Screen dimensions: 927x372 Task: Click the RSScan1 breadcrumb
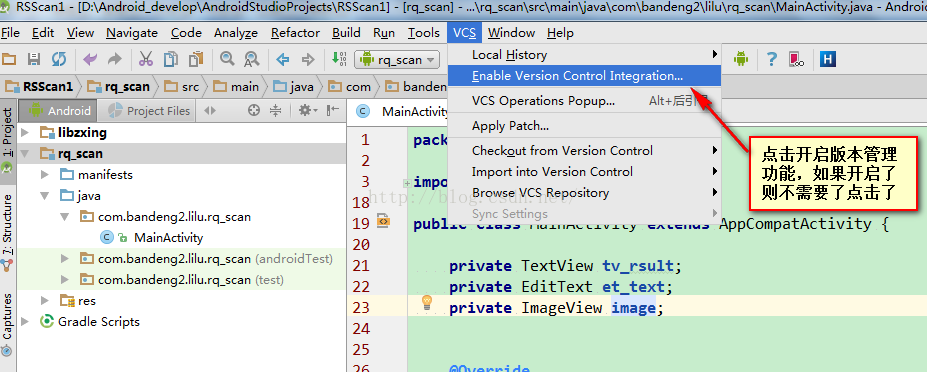(39, 87)
